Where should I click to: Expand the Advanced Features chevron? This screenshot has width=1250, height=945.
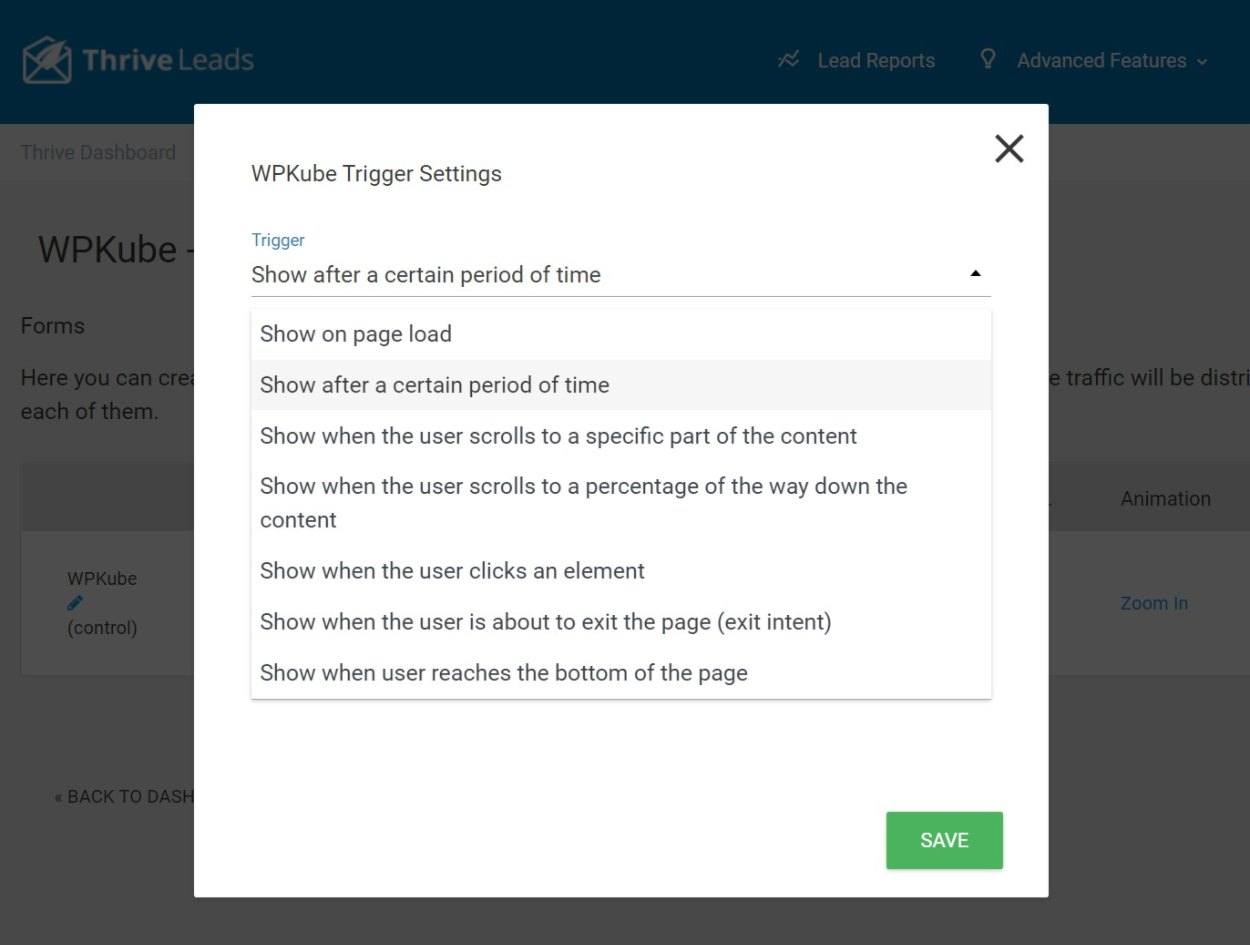pyautogui.click(x=1202, y=61)
